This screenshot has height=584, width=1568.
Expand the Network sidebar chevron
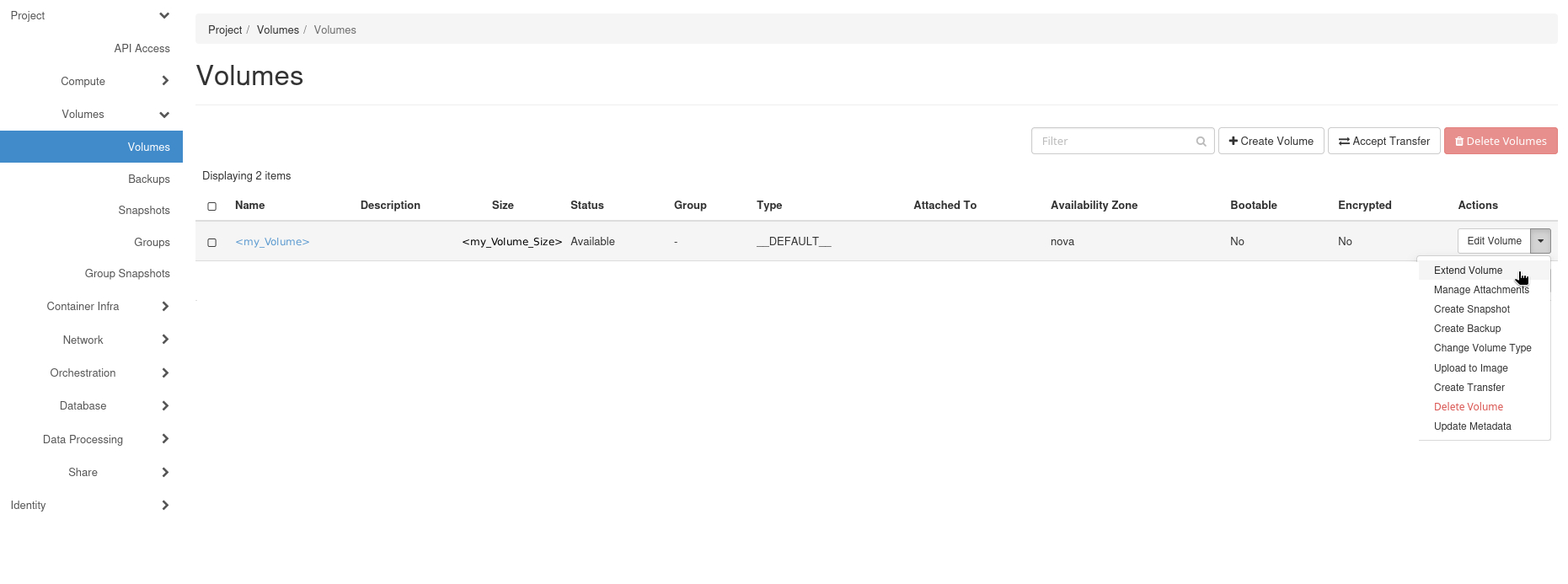(x=165, y=340)
